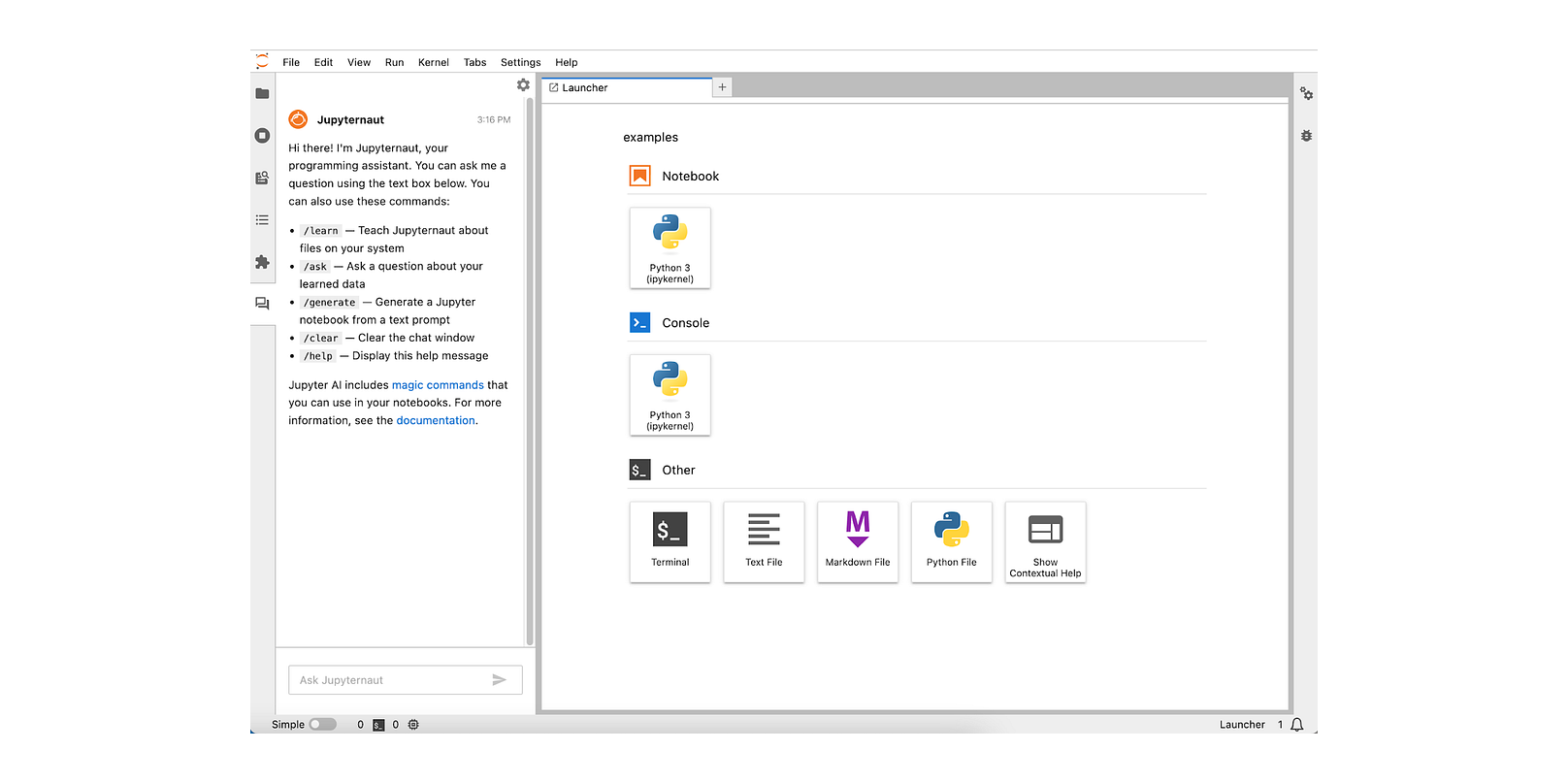
Task: Select the Jupyter AI chat sidebar icon
Action: point(262,304)
